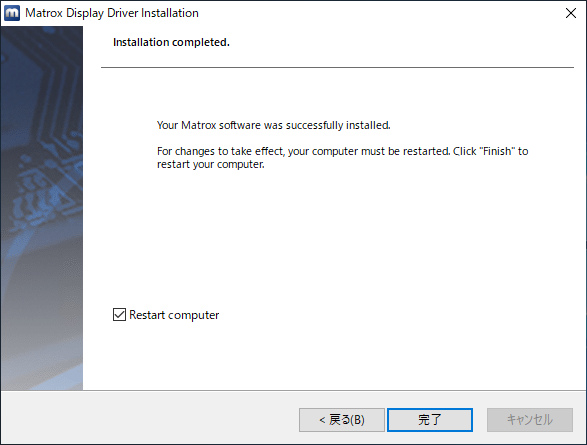Go back with the 戻る(B) button
Image resolution: width=587 pixels, height=445 pixels.
click(x=342, y=420)
